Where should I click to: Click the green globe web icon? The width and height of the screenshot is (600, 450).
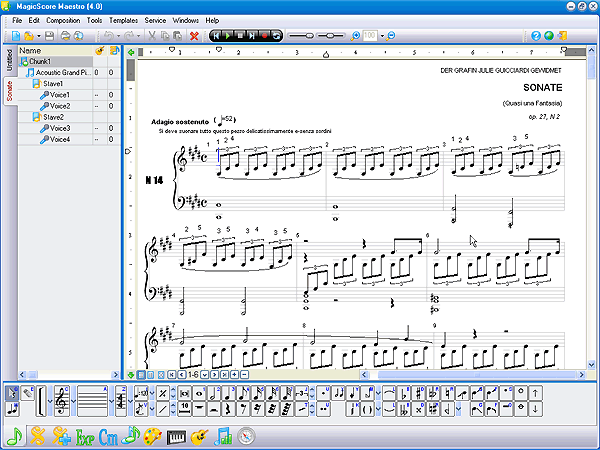[549, 36]
